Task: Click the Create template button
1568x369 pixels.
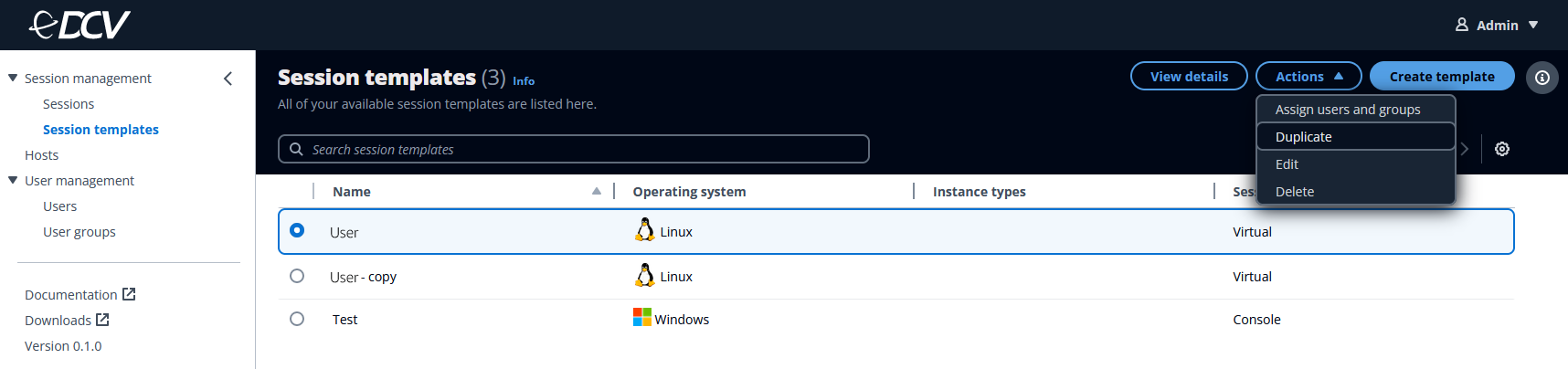Action: (1441, 77)
